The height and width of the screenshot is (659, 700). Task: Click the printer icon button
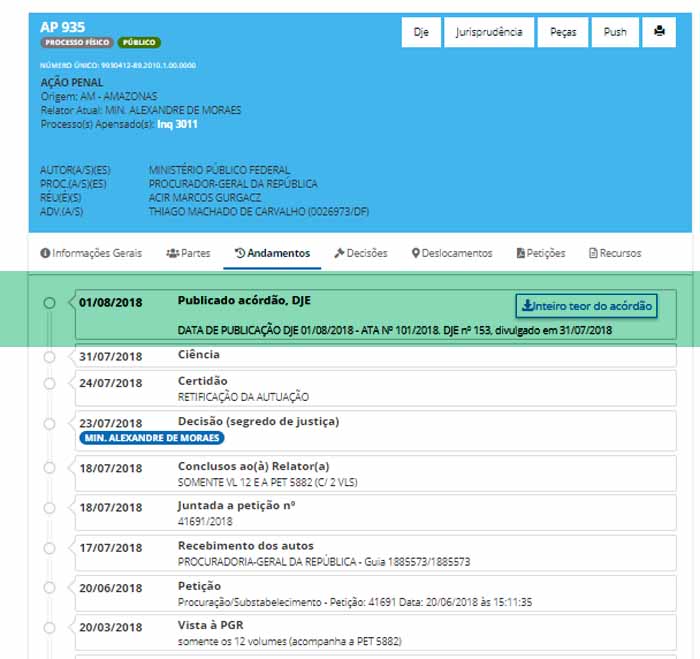pyautogui.click(x=659, y=32)
